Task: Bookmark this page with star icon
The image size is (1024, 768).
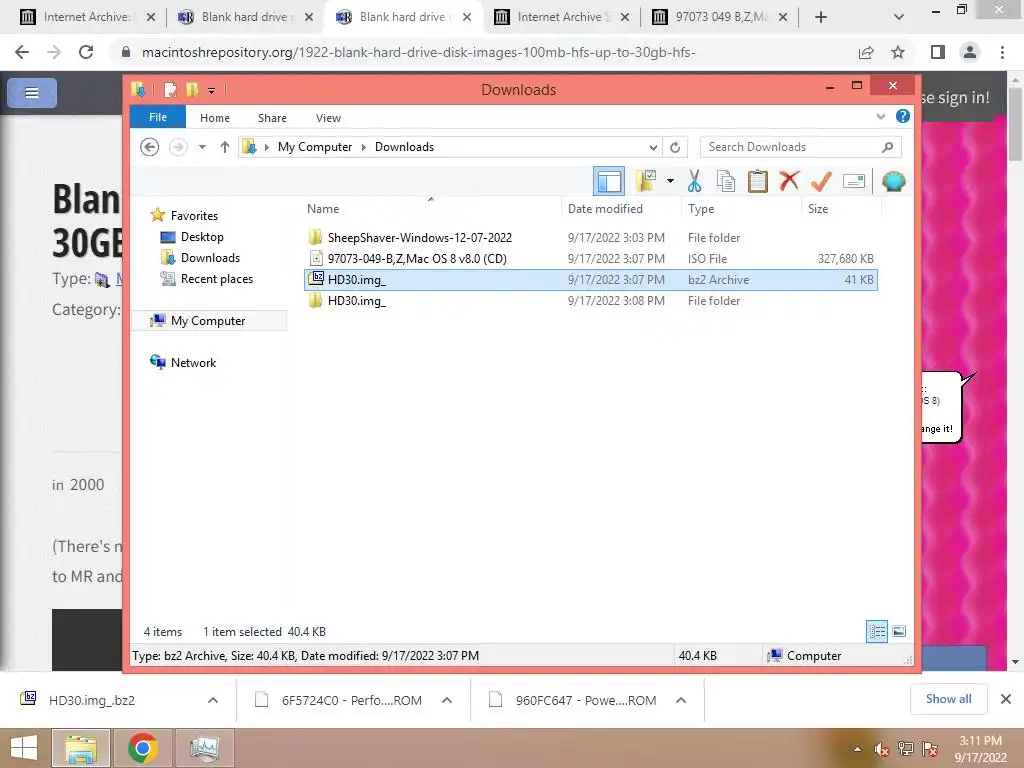Action: [898, 52]
